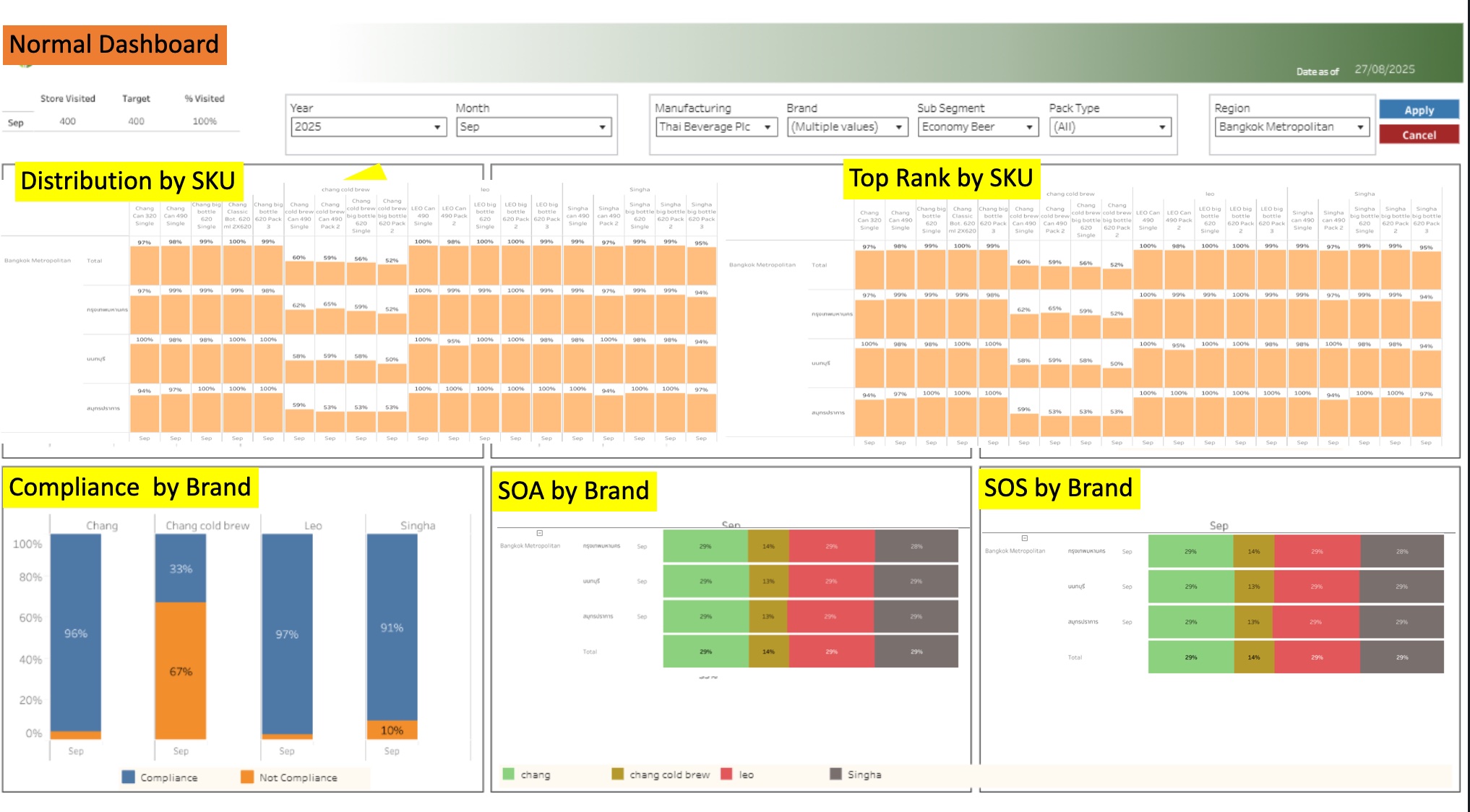Open the Brand multiple values dropdown
Image resolution: width=1470 pixels, height=812 pixels.
point(848,127)
